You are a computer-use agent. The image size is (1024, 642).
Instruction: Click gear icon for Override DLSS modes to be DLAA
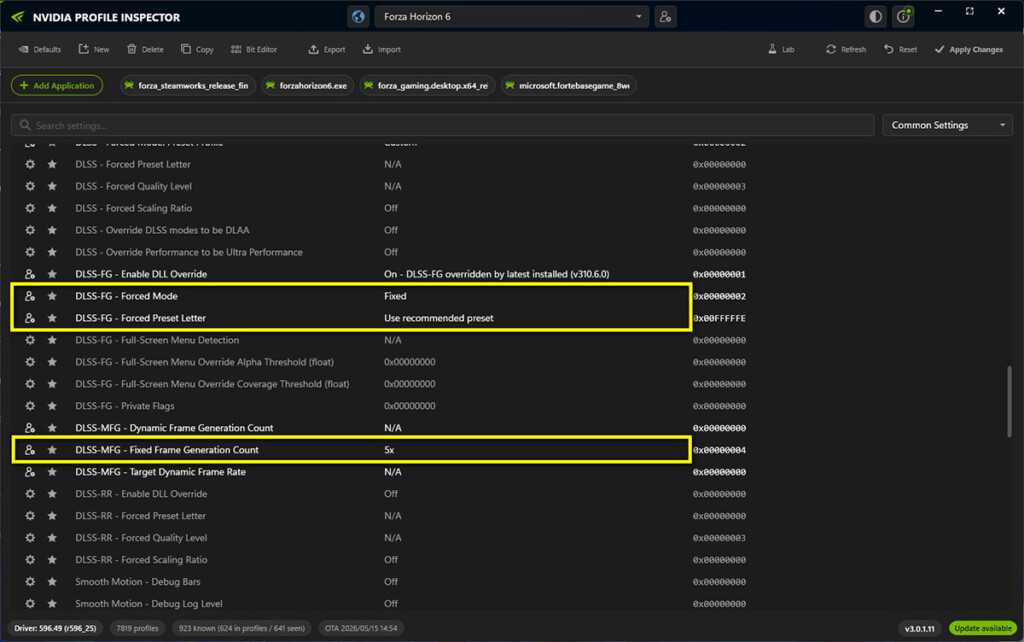(30, 230)
